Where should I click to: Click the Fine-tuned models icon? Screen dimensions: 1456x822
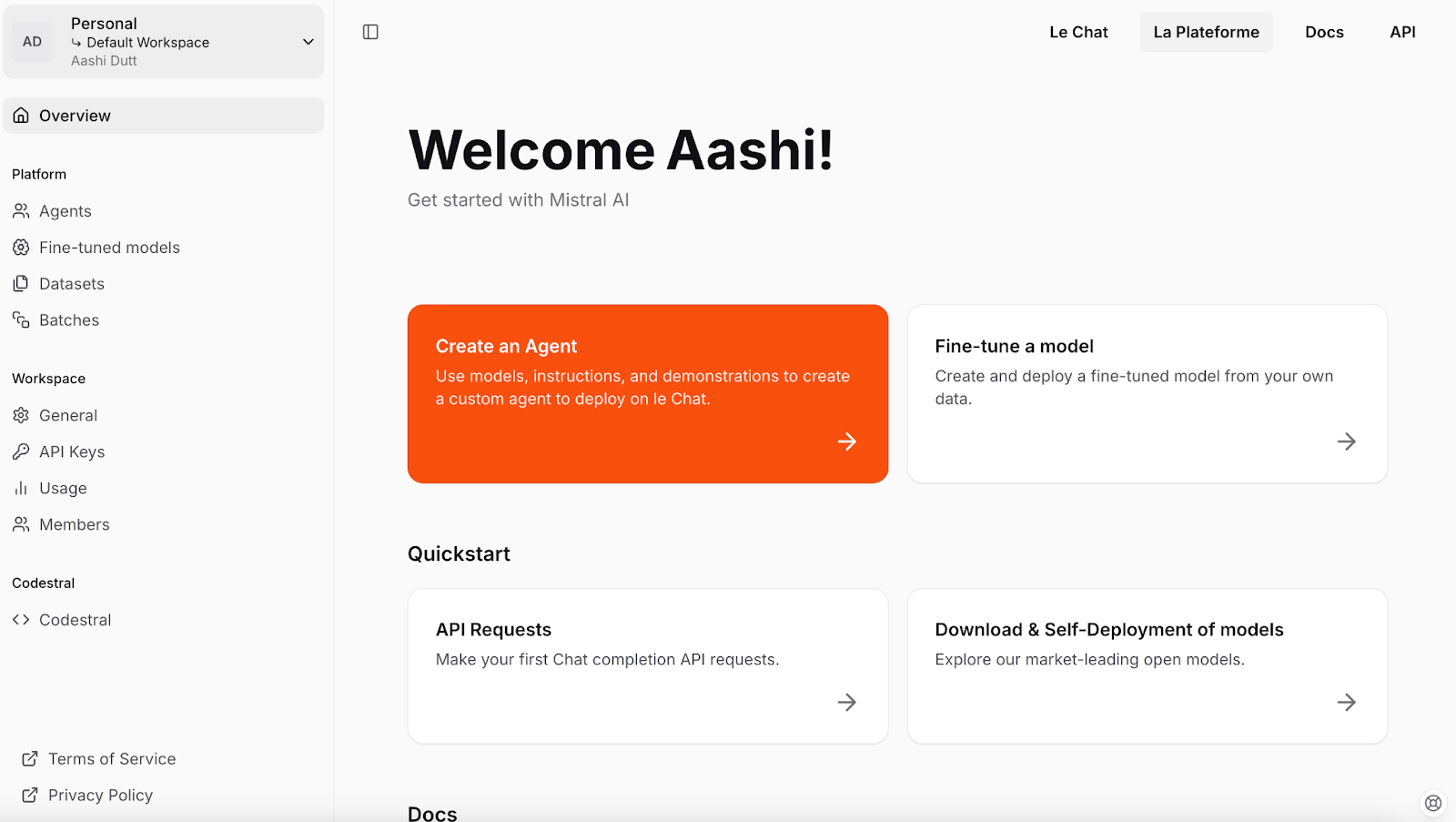click(21, 248)
